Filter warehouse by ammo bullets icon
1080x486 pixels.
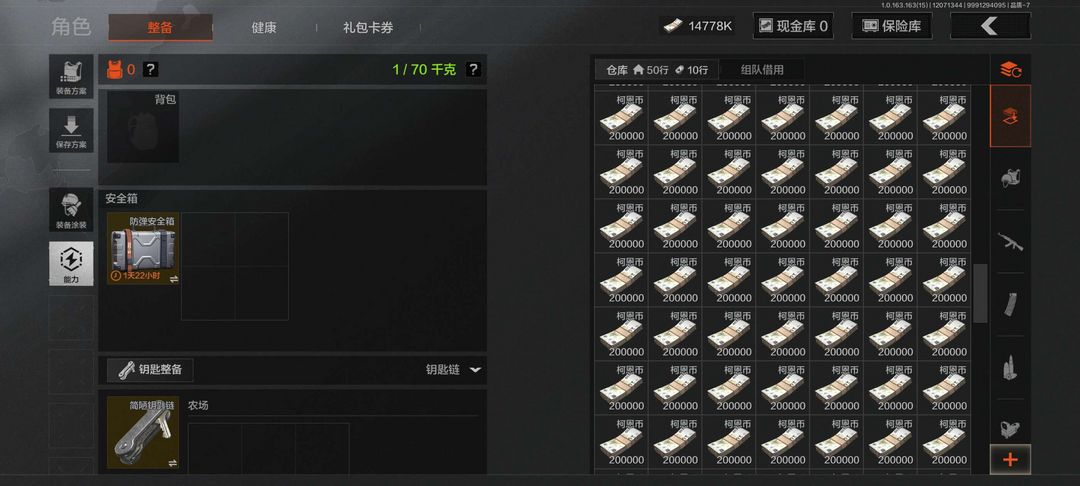click(x=1010, y=368)
